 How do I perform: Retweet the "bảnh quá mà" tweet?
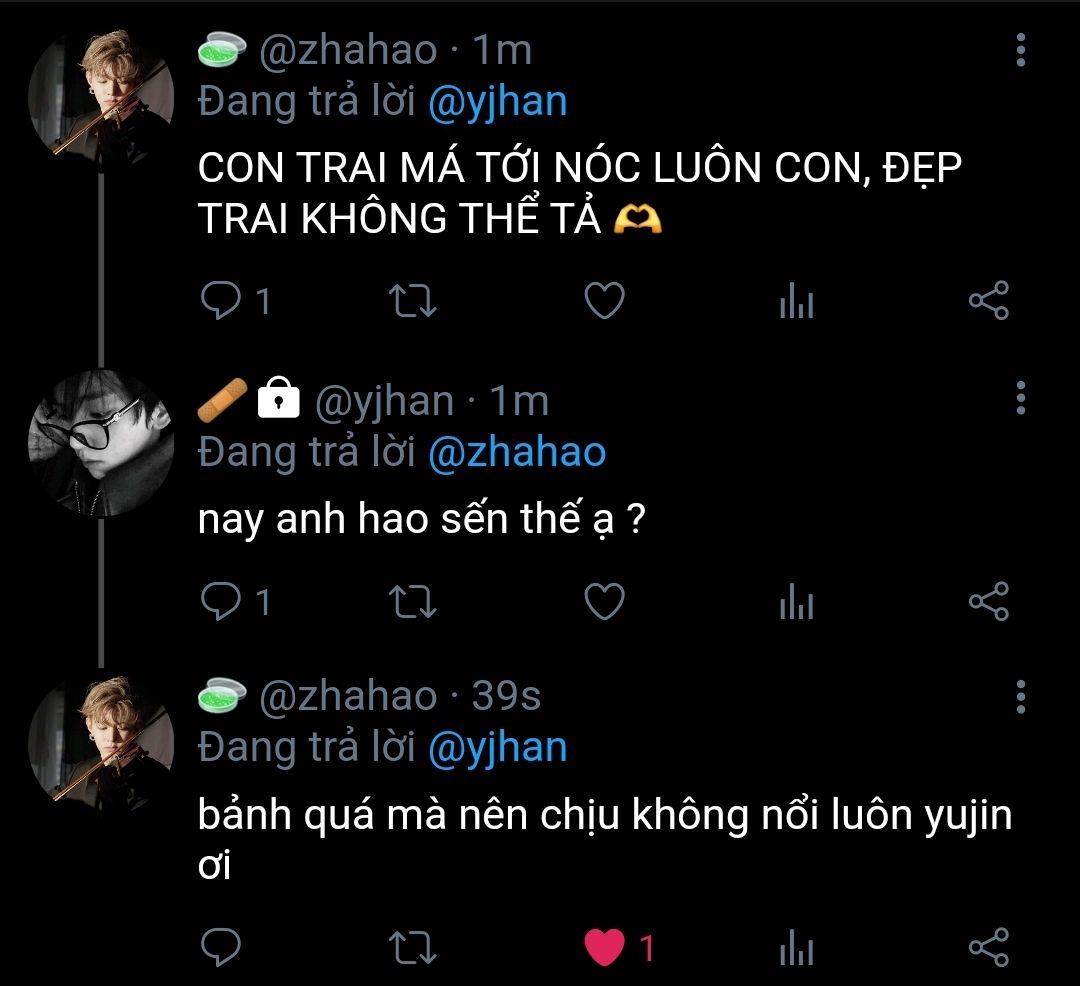point(411,947)
